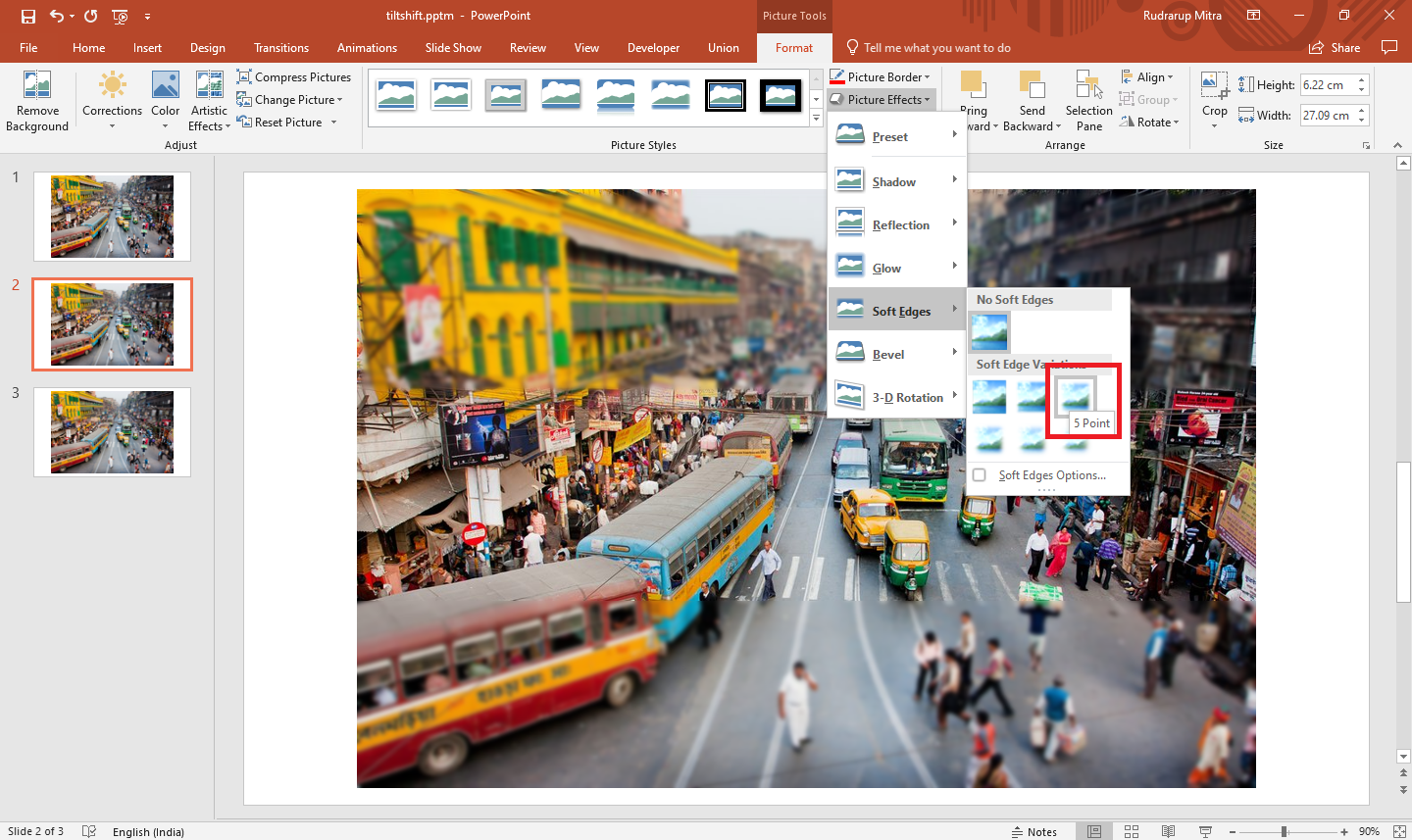Click Change Picture
The width and height of the screenshot is (1412, 840).
click(x=290, y=99)
